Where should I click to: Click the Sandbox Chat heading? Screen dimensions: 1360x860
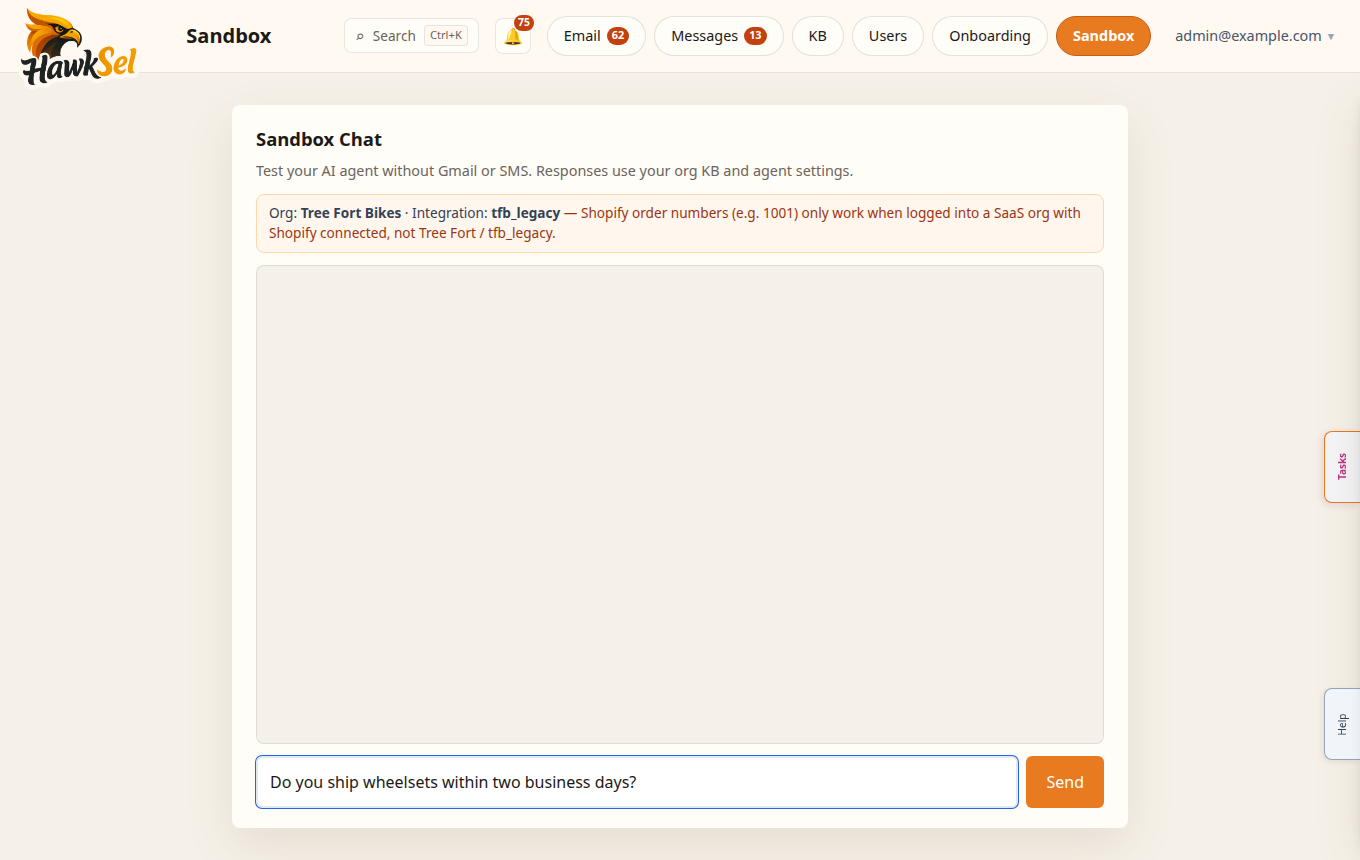(319, 140)
